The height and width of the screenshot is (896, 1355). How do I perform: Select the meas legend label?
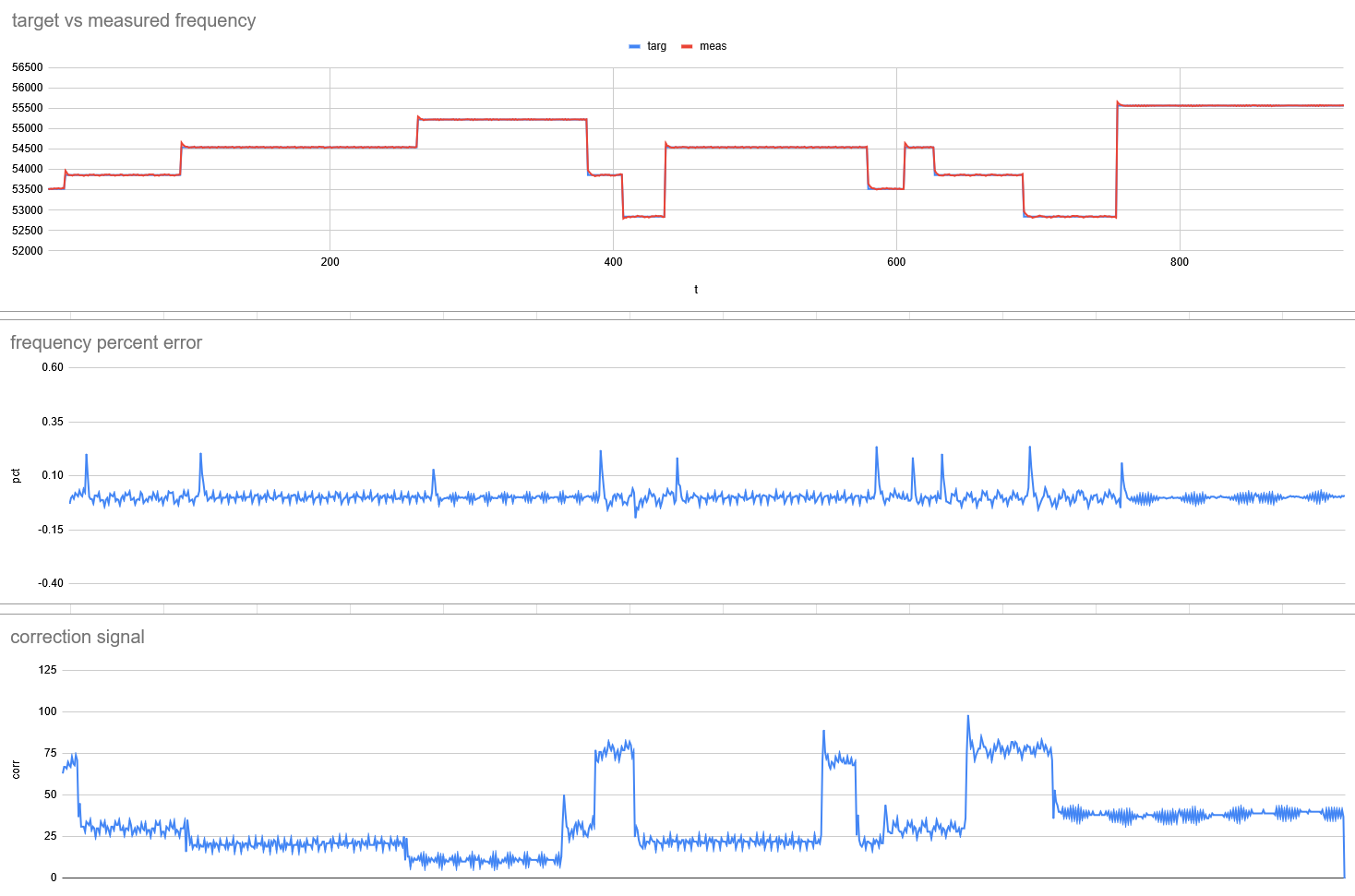pos(713,46)
